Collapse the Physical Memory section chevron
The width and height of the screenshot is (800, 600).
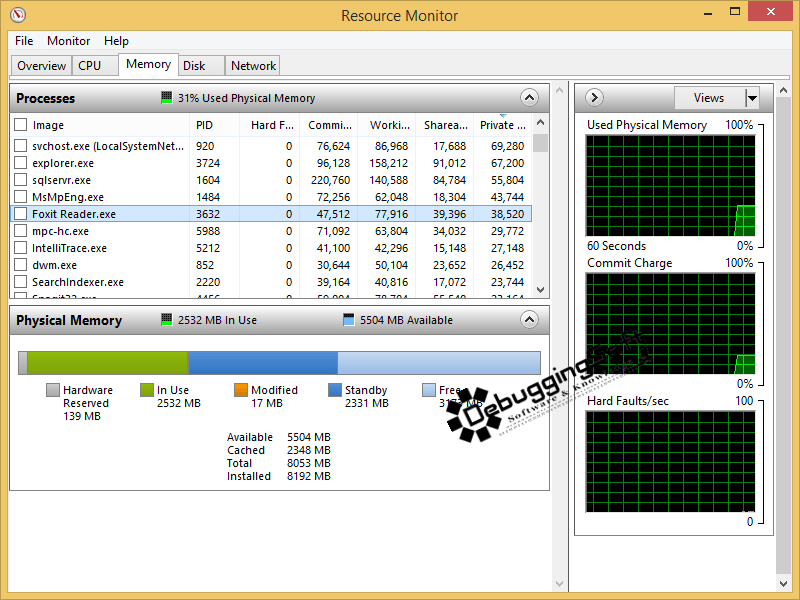pos(529,320)
